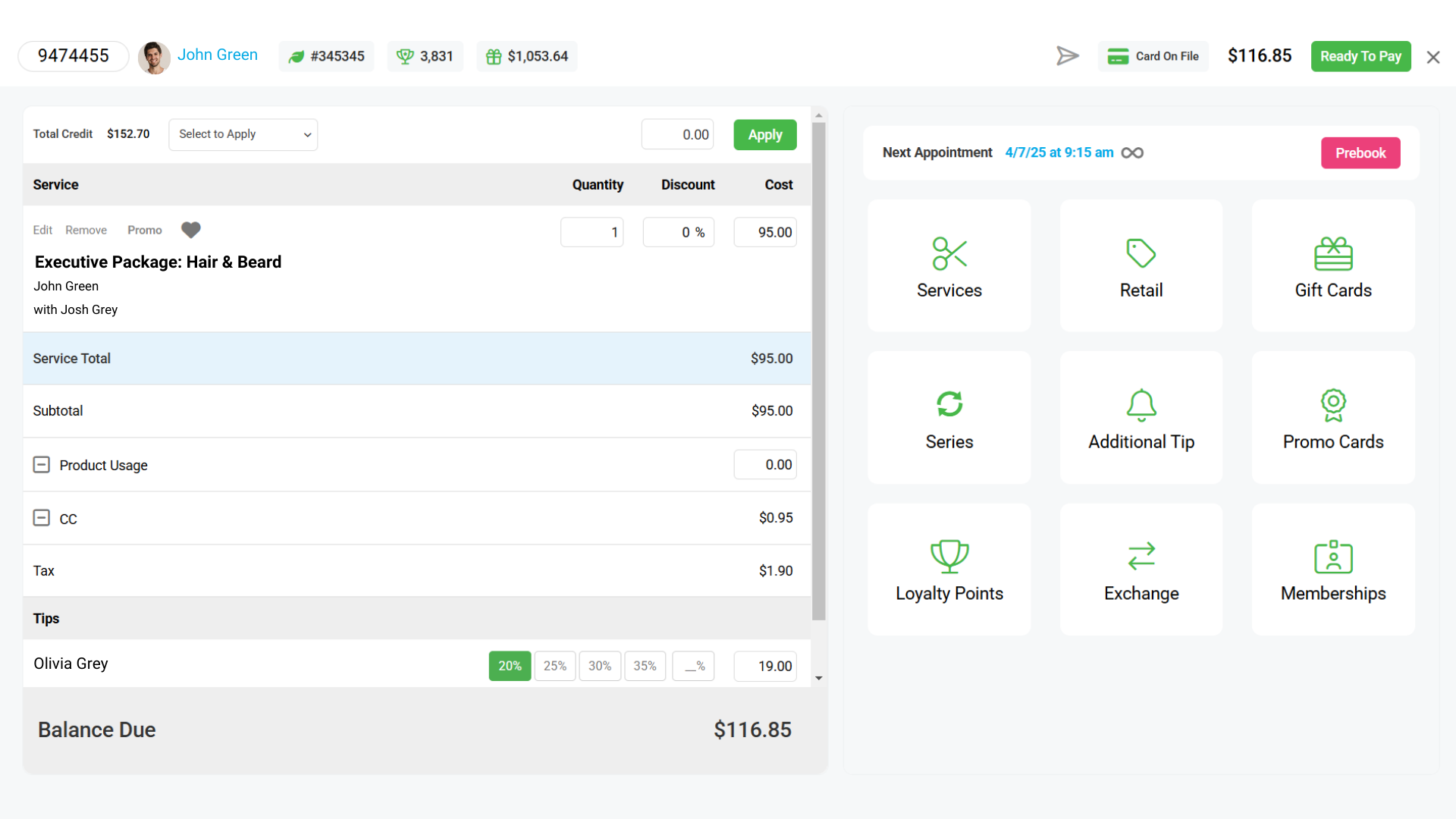Collapse the CC fee row
This screenshot has height=819, width=1456.
coord(42,518)
